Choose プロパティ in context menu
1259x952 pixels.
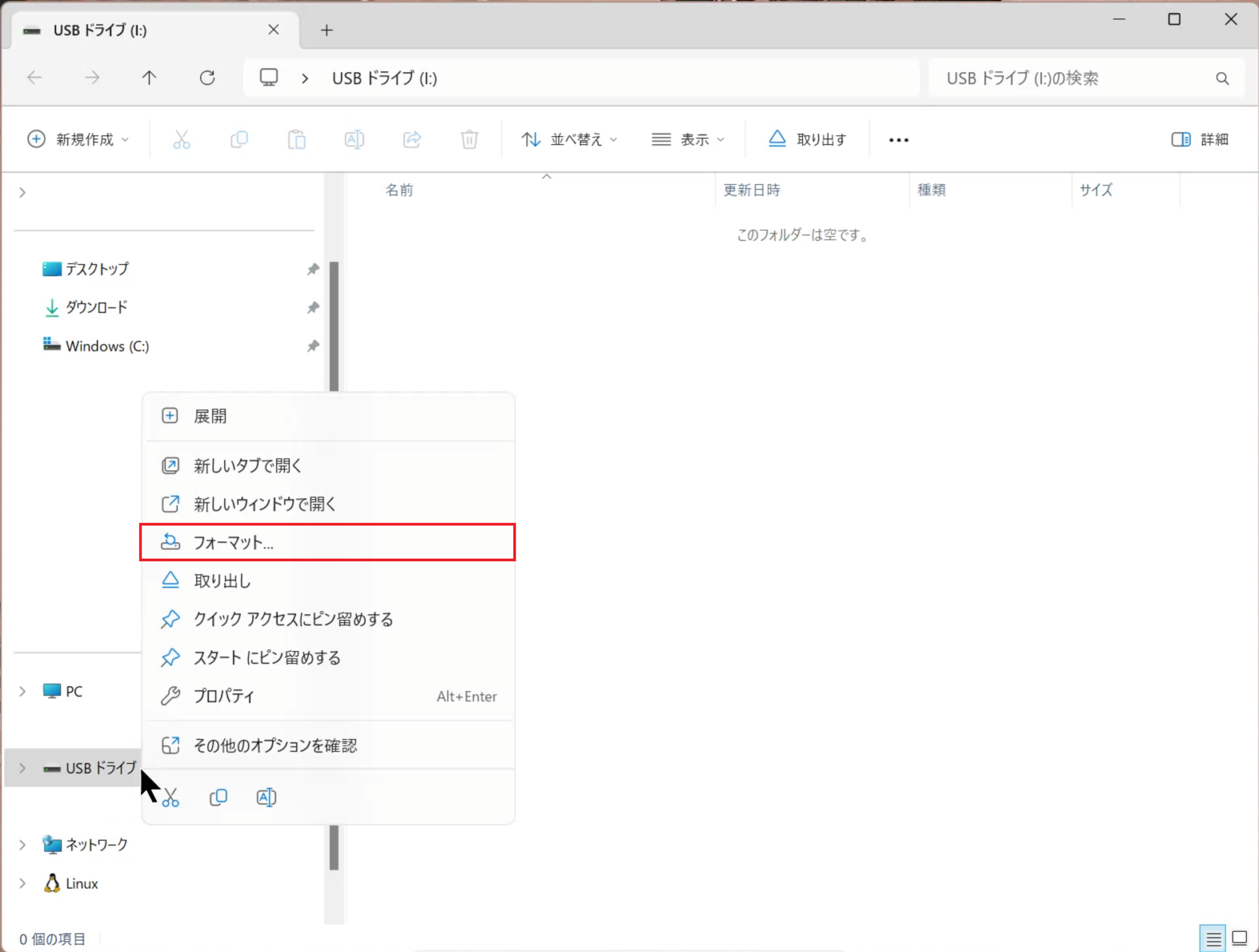[224, 696]
